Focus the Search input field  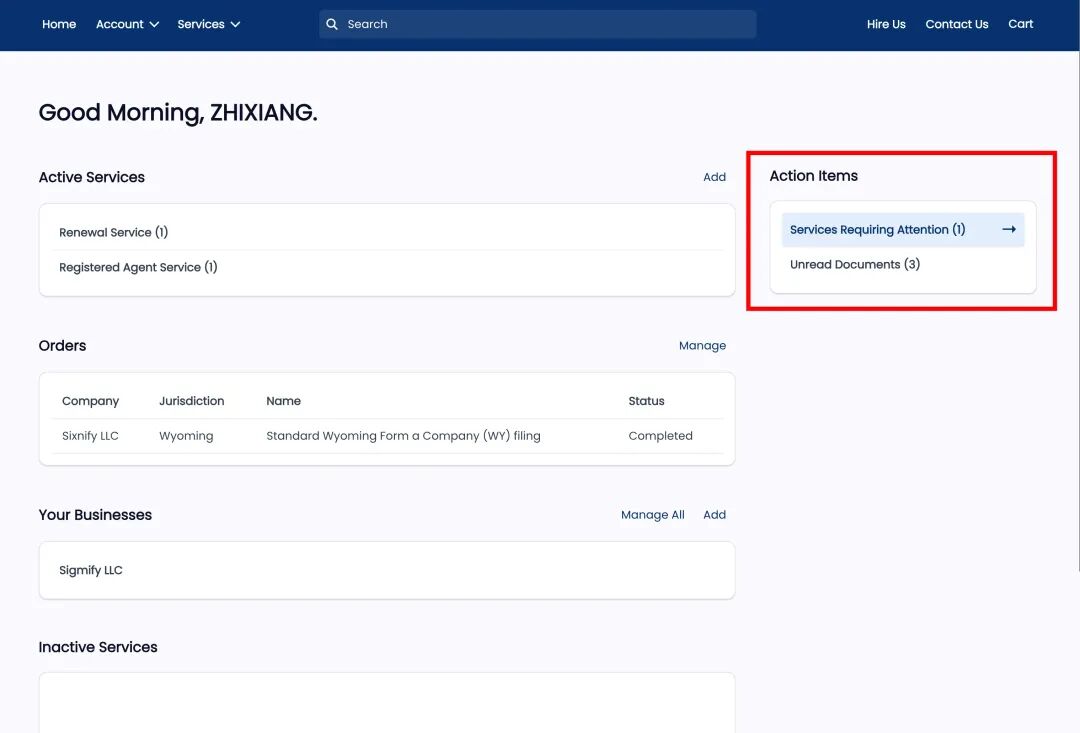point(545,24)
